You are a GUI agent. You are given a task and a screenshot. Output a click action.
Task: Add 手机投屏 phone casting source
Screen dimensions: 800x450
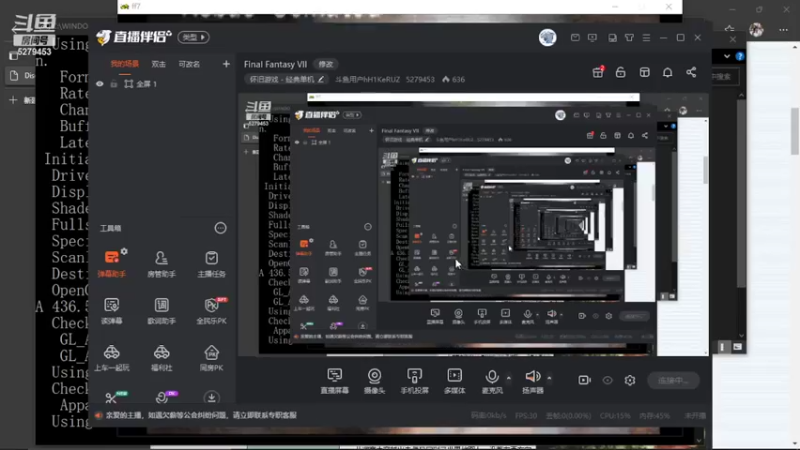click(x=414, y=381)
